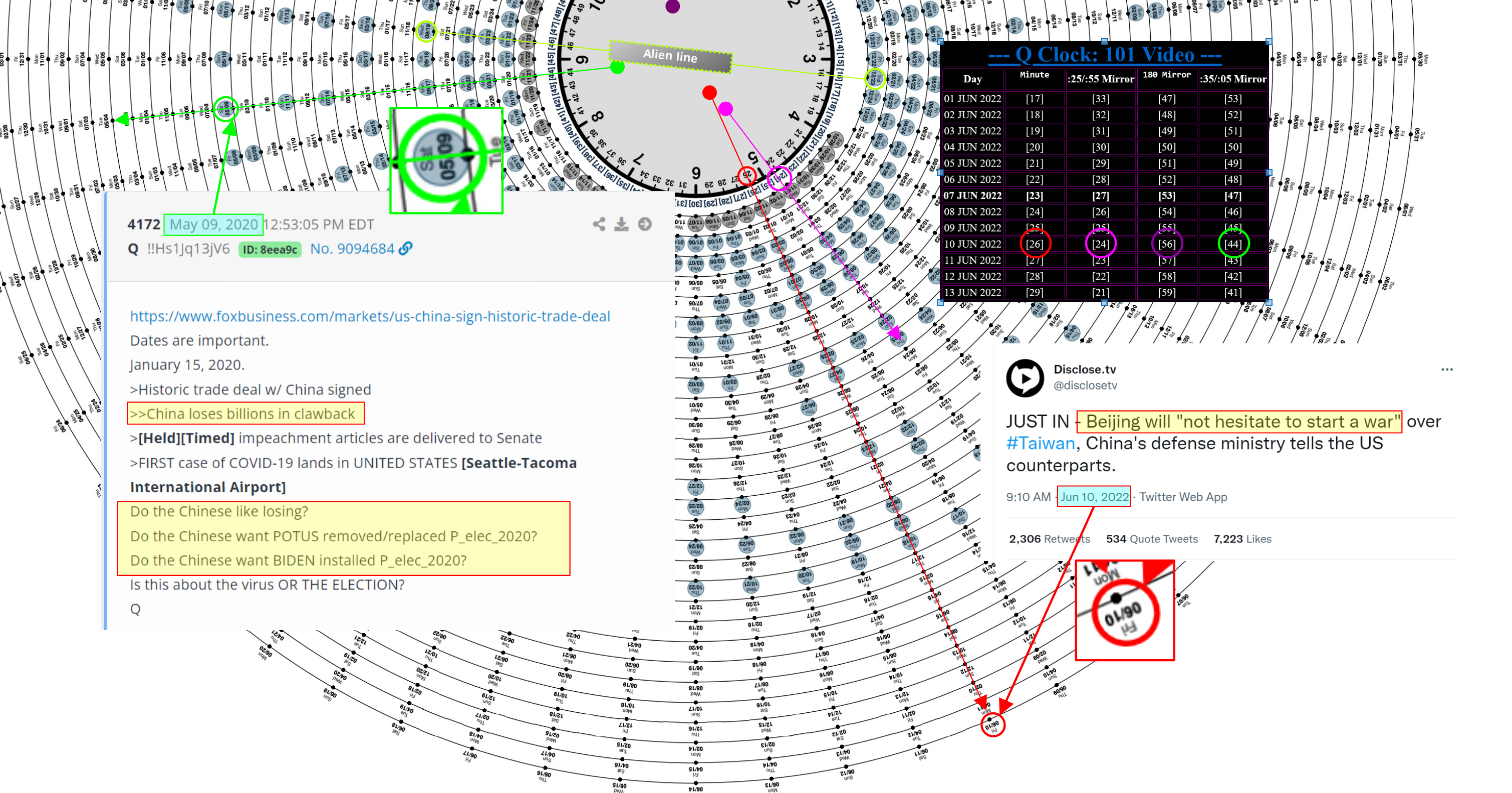The image size is (1512, 793).
Task: Click the chain link icon beside No. 9094684
Action: click(x=405, y=249)
